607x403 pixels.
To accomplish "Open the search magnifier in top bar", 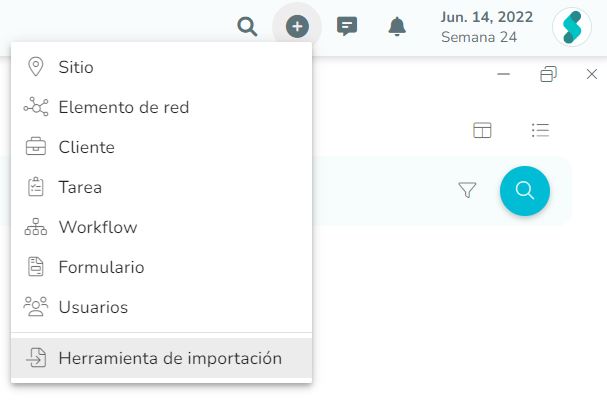I will point(247,26).
